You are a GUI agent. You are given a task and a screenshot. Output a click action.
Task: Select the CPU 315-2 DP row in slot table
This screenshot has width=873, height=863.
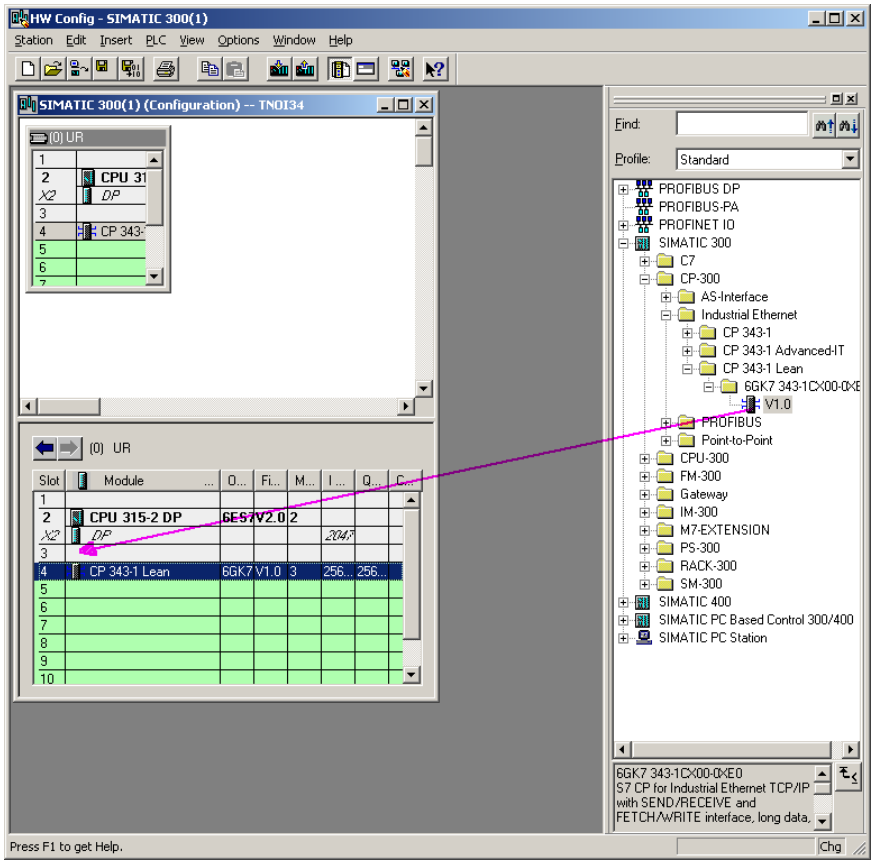218,517
